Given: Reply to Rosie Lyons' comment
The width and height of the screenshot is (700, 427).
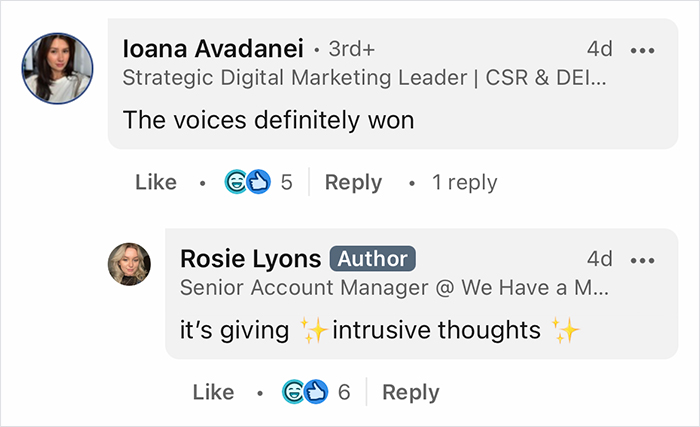Looking at the screenshot, I should 410,392.
